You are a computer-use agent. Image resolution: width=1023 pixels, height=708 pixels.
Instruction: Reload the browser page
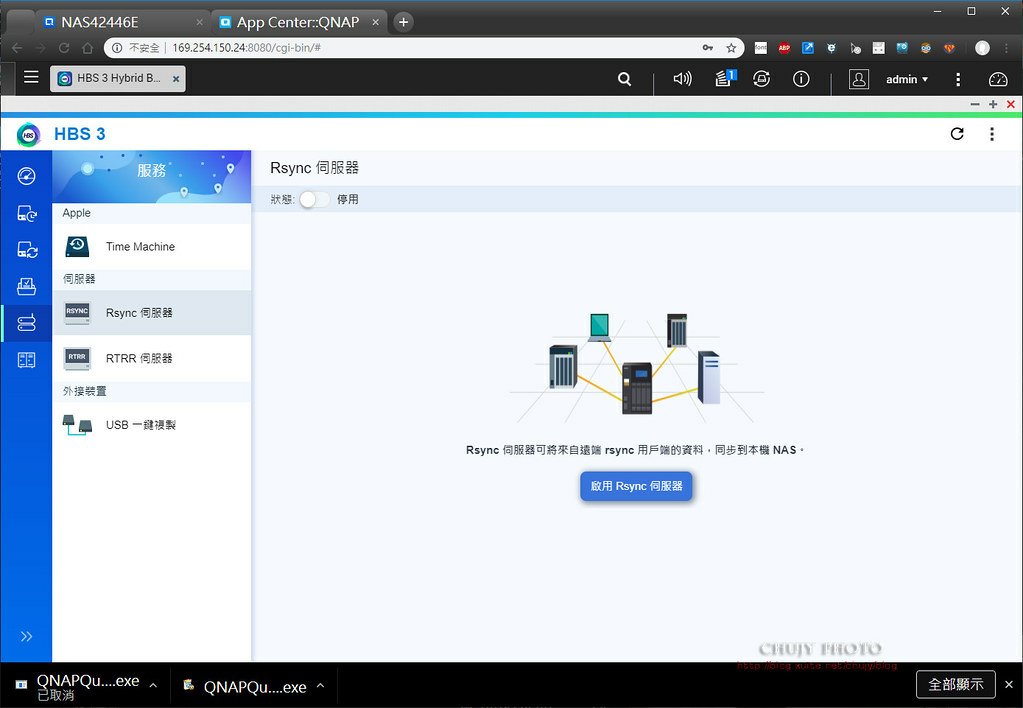coord(64,48)
